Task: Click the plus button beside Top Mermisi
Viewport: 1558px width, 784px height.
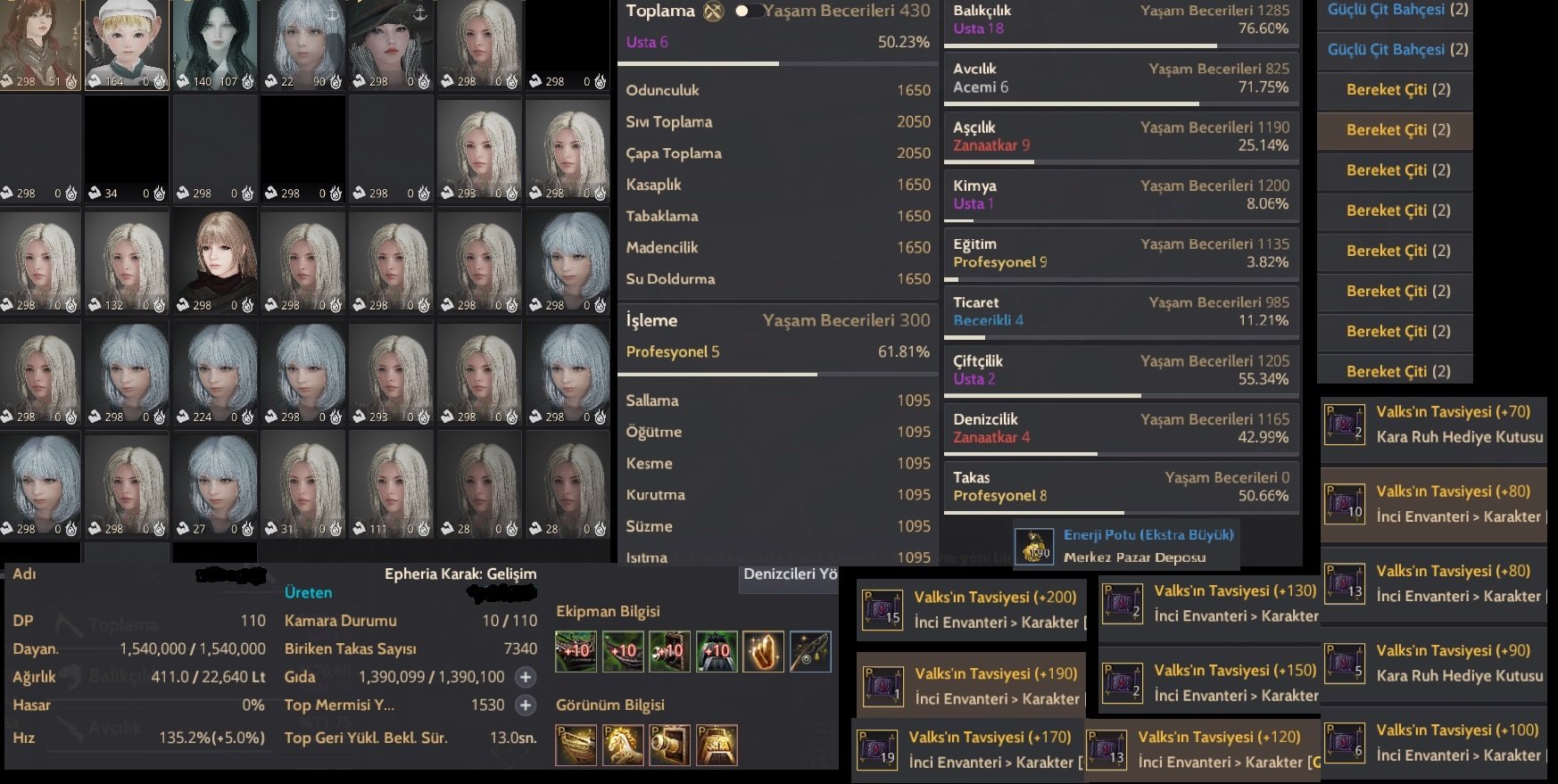Action: click(526, 706)
